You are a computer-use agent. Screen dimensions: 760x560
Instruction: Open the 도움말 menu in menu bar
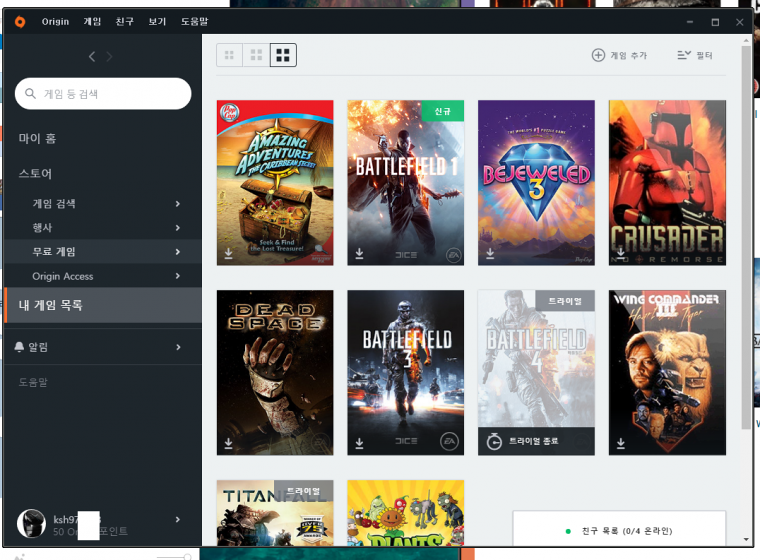pyautogui.click(x=194, y=22)
